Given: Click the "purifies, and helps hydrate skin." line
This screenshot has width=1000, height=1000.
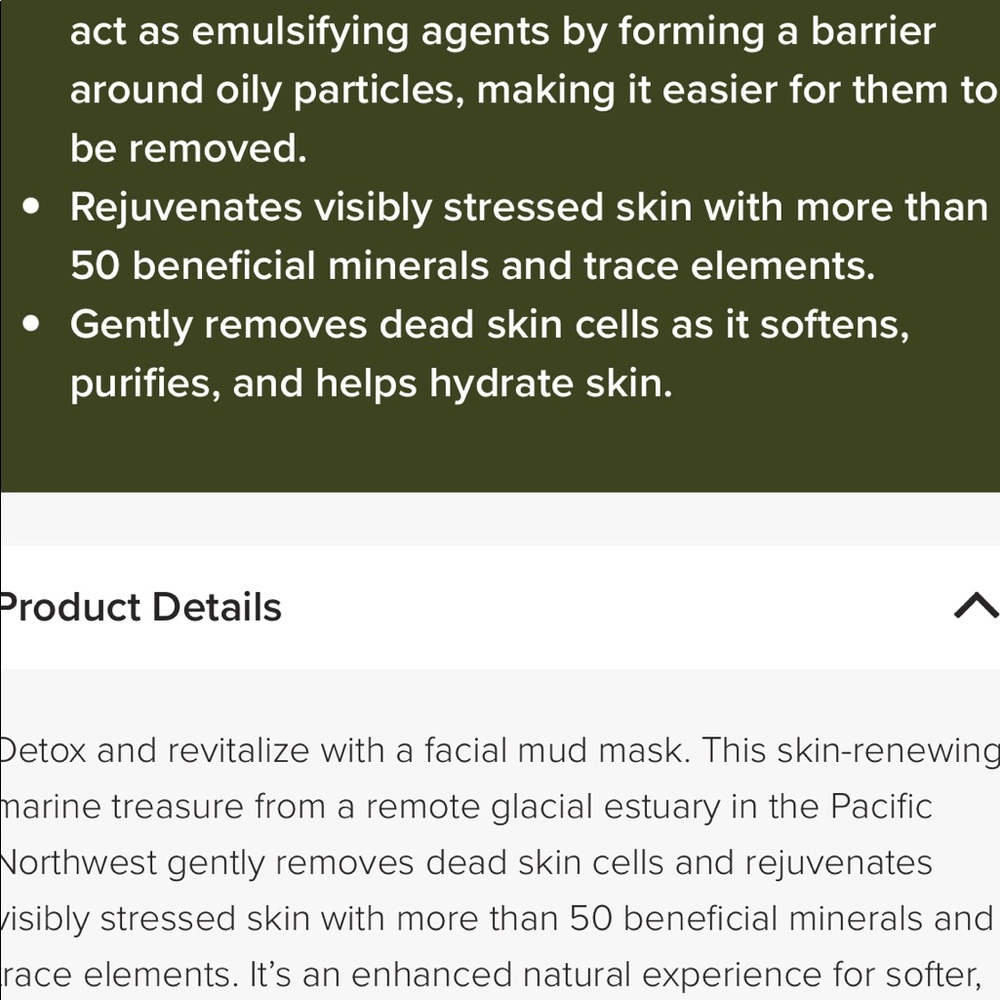Looking at the screenshot, I should (x=371, y=384).
